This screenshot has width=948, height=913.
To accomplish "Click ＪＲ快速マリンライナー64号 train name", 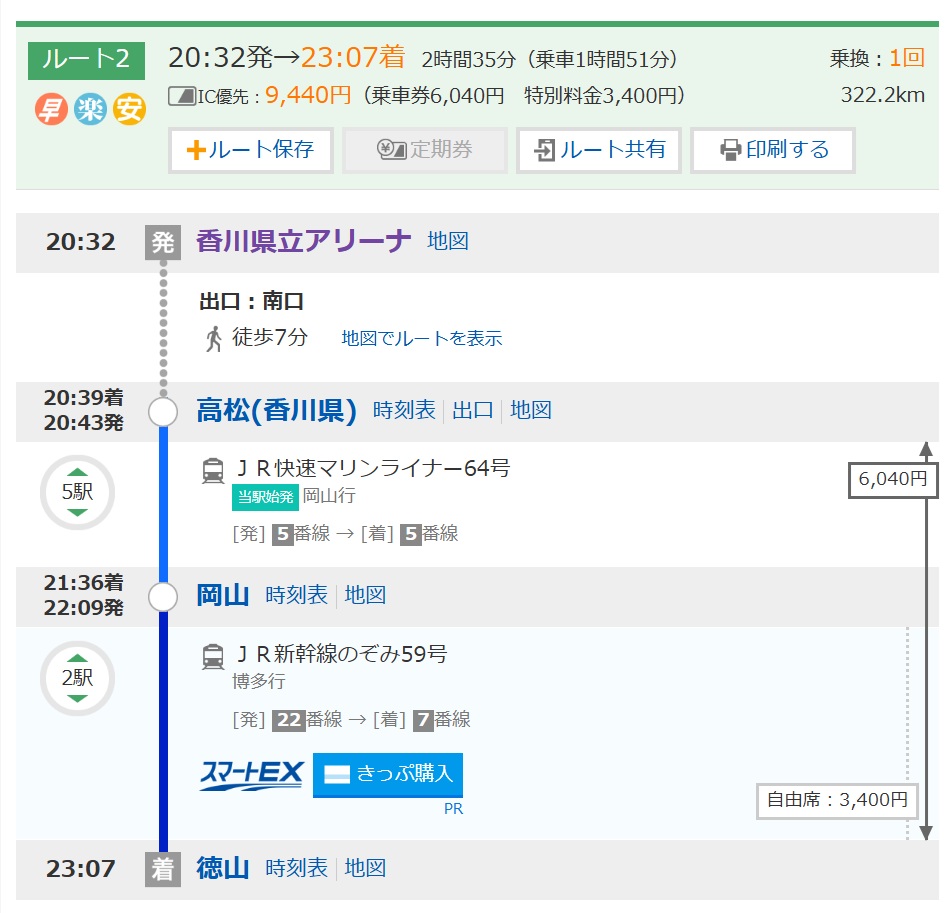I will [373, 468].
